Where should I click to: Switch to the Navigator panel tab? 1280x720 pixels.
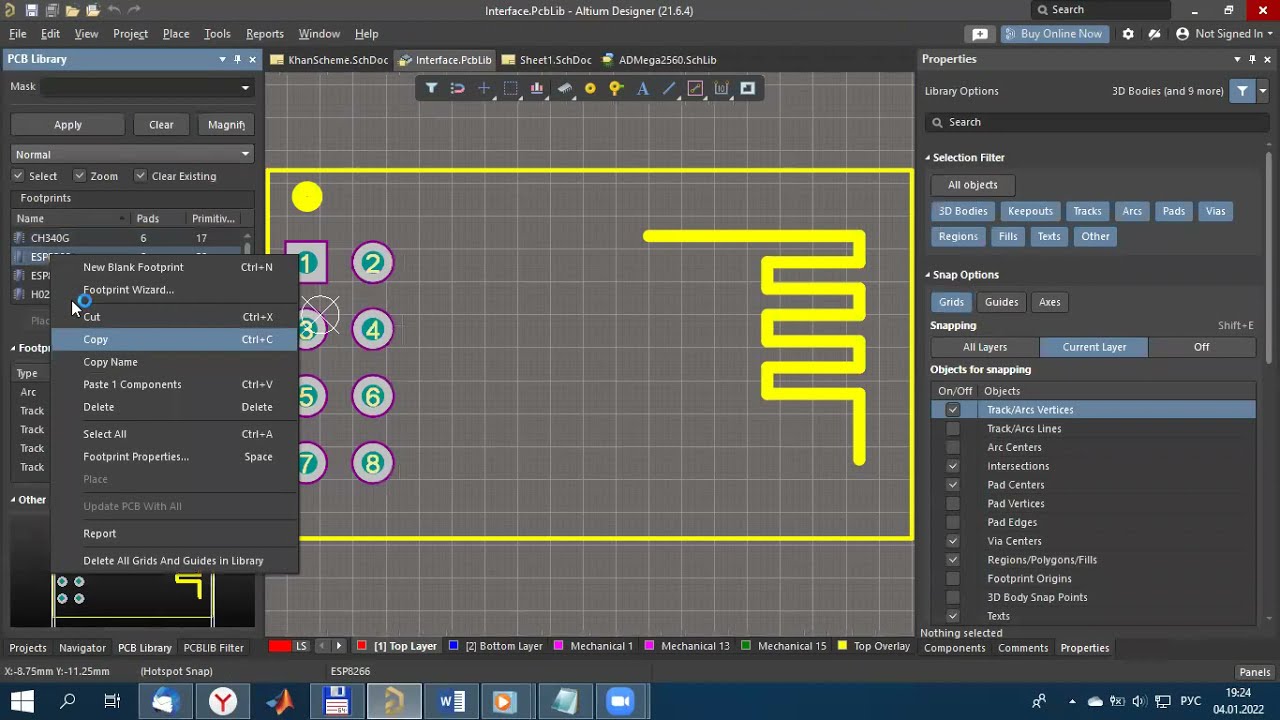[82, 648]
